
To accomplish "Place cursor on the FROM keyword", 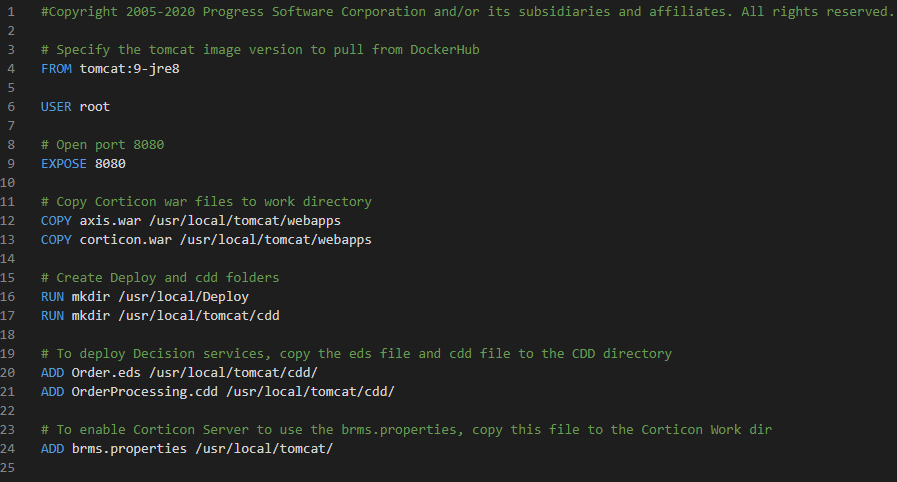I will [56, 68].
